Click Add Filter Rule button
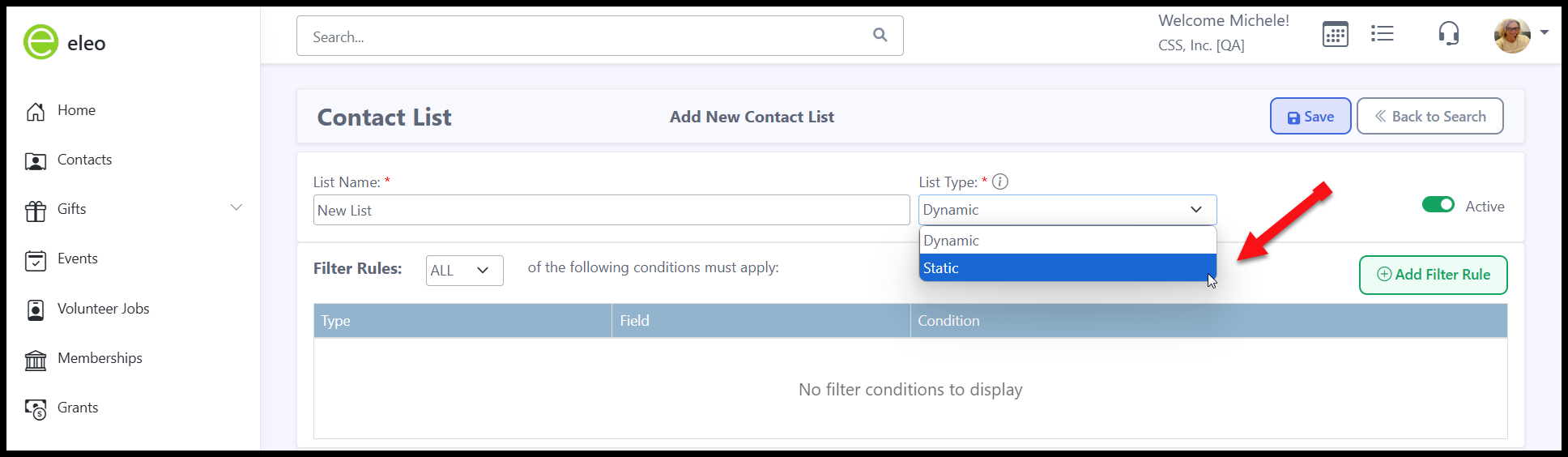Viewport: 1568px width, 457px height. click(x=1433, y=275)
